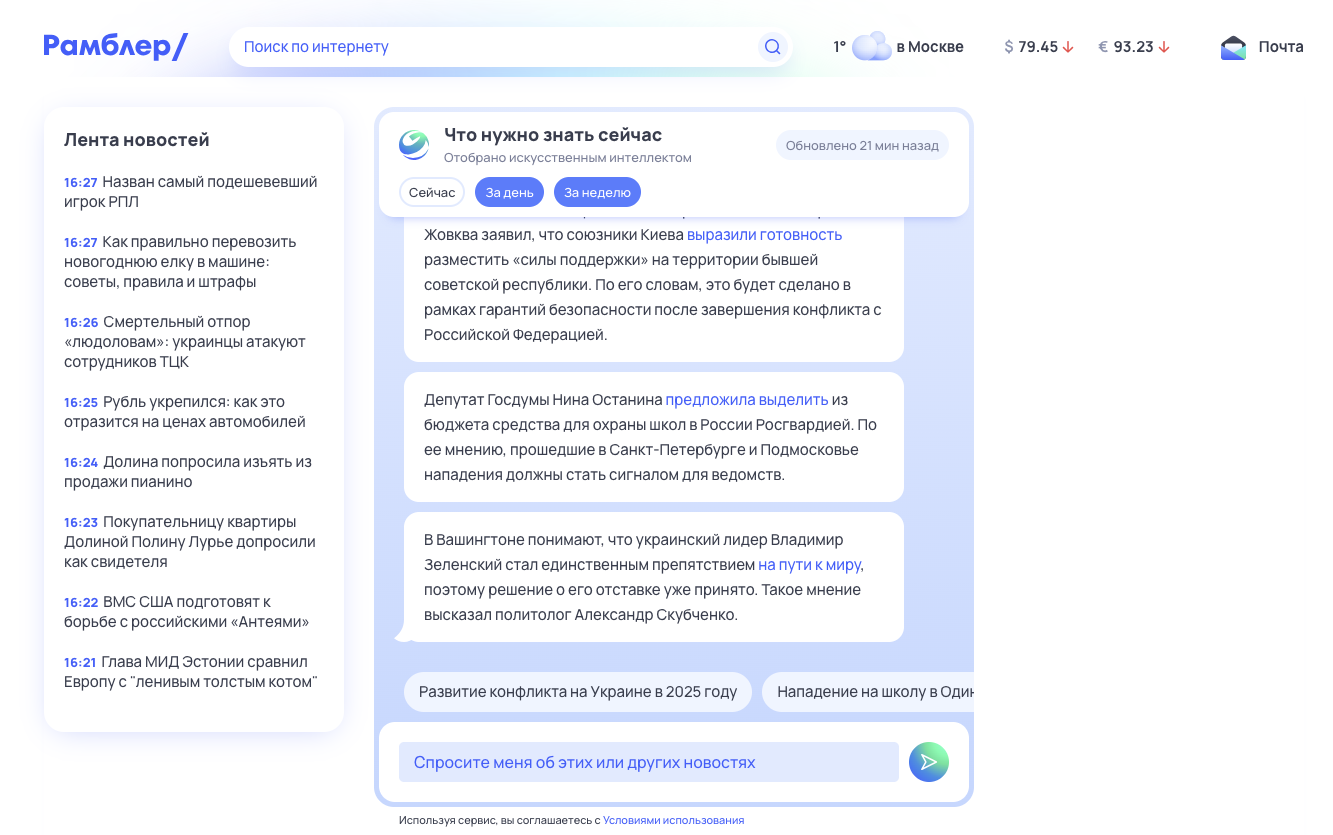
Task: Open the chip Нападение на школу в Один...
Action: coord(877,691)
